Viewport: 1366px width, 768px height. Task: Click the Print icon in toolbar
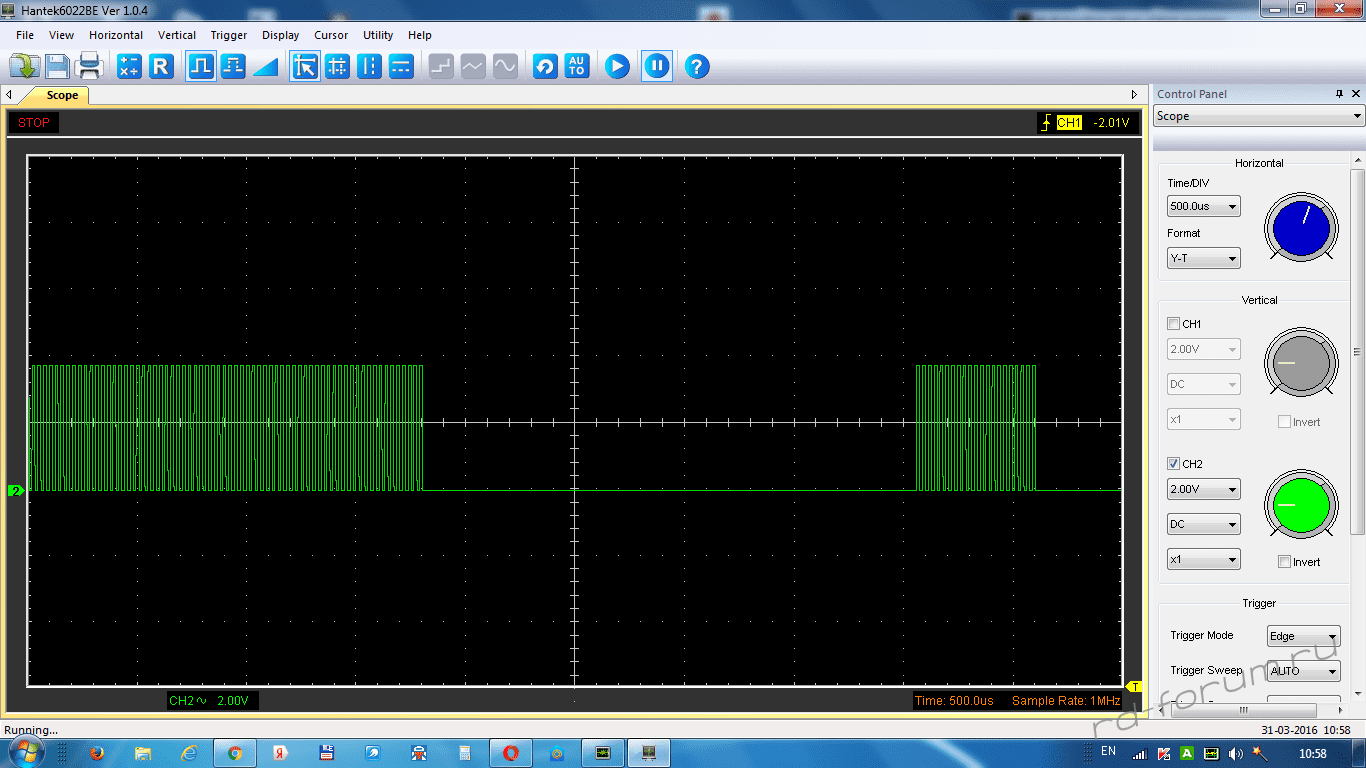tap(89, 67)
